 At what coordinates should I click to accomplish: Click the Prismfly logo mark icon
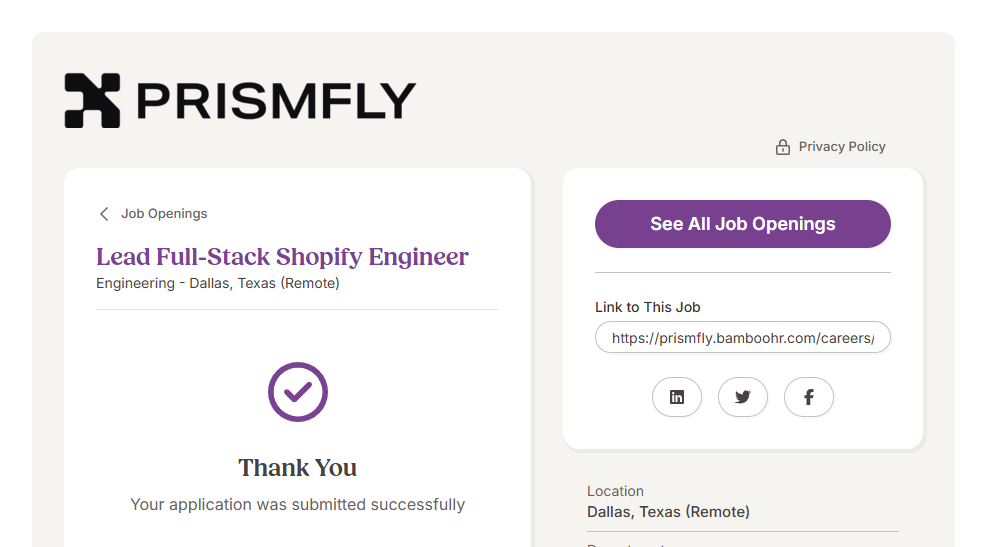(92, 100)
